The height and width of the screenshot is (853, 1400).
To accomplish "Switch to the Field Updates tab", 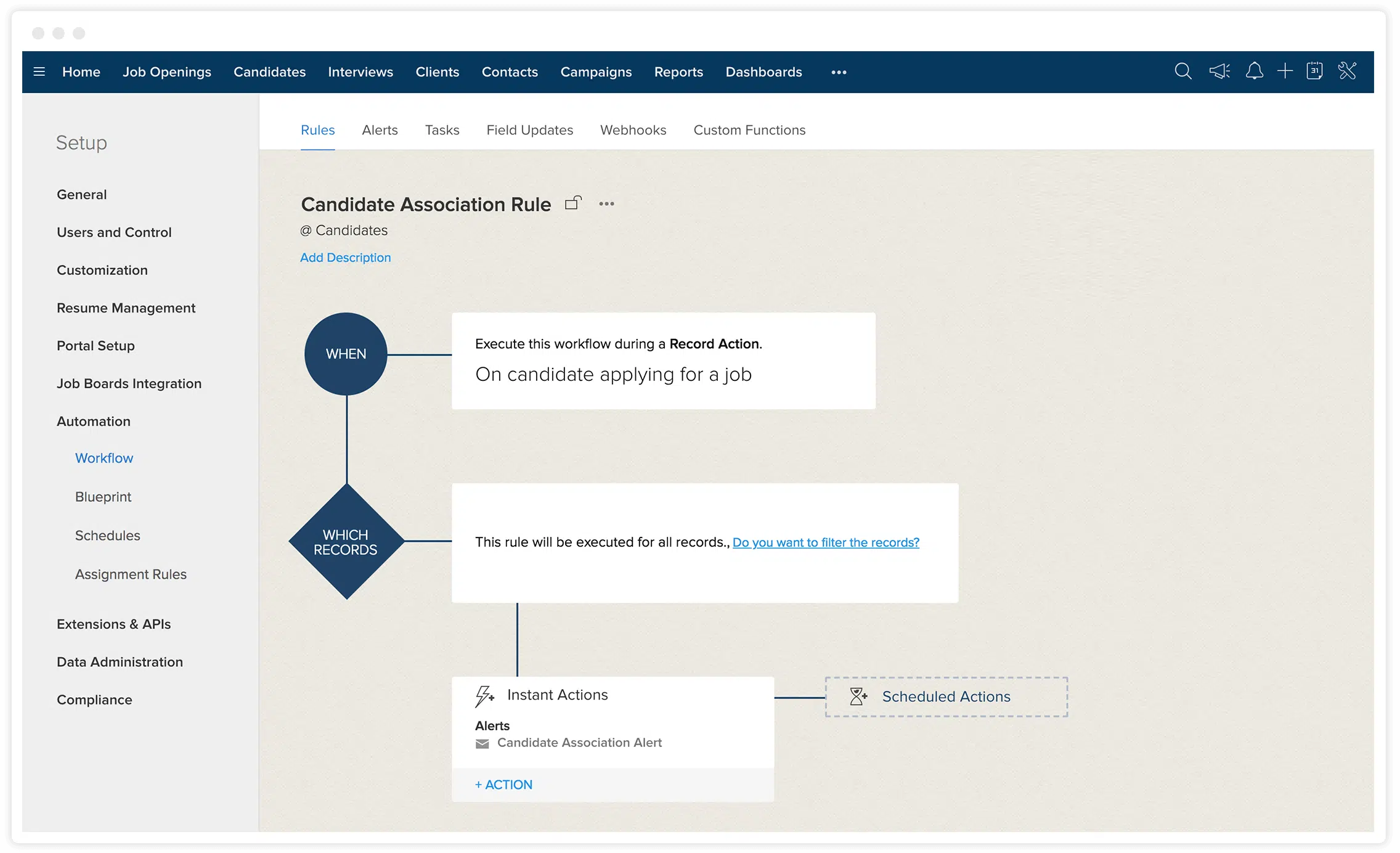I will tap(529, 130).
